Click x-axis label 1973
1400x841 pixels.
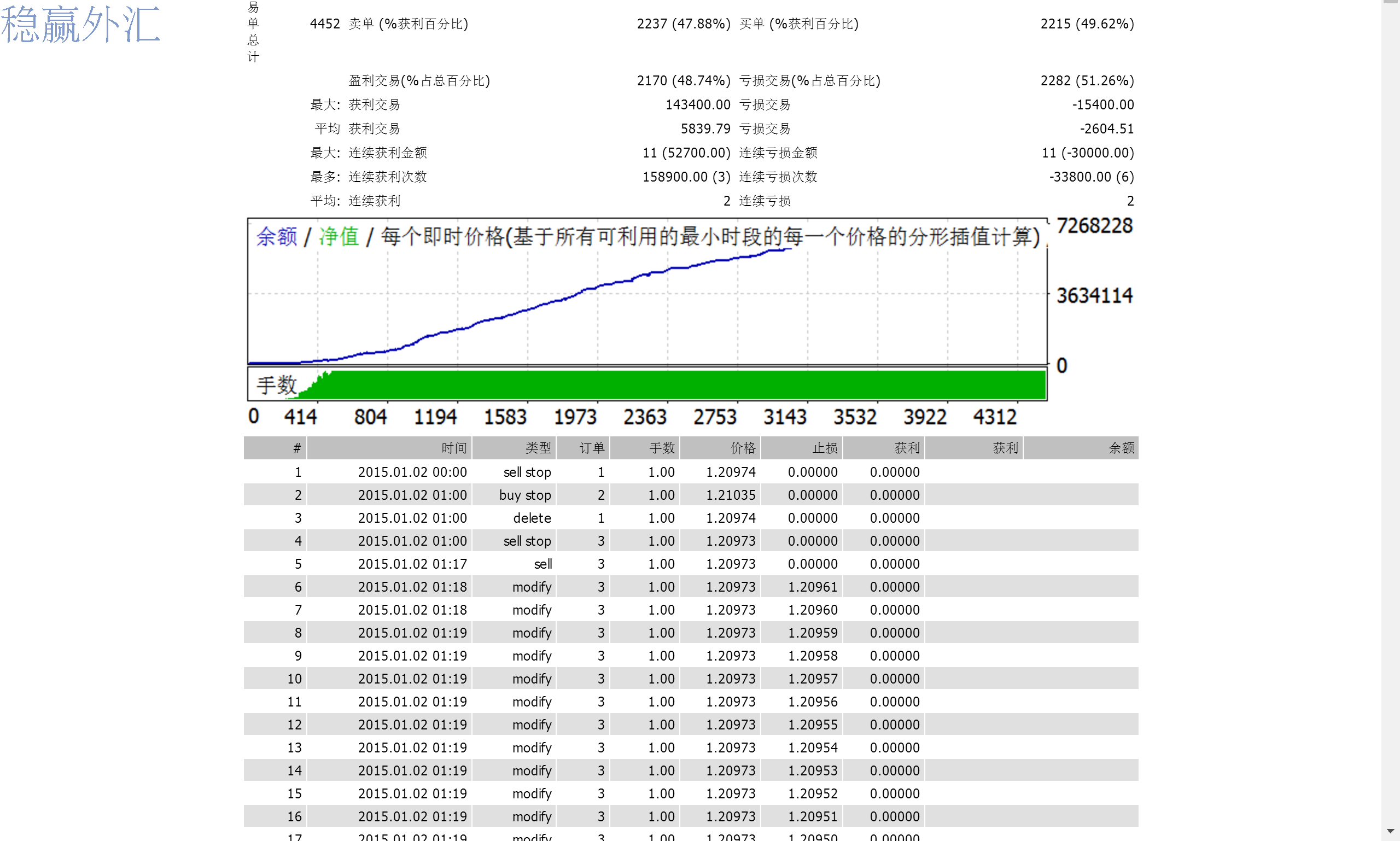pos(575,417)
